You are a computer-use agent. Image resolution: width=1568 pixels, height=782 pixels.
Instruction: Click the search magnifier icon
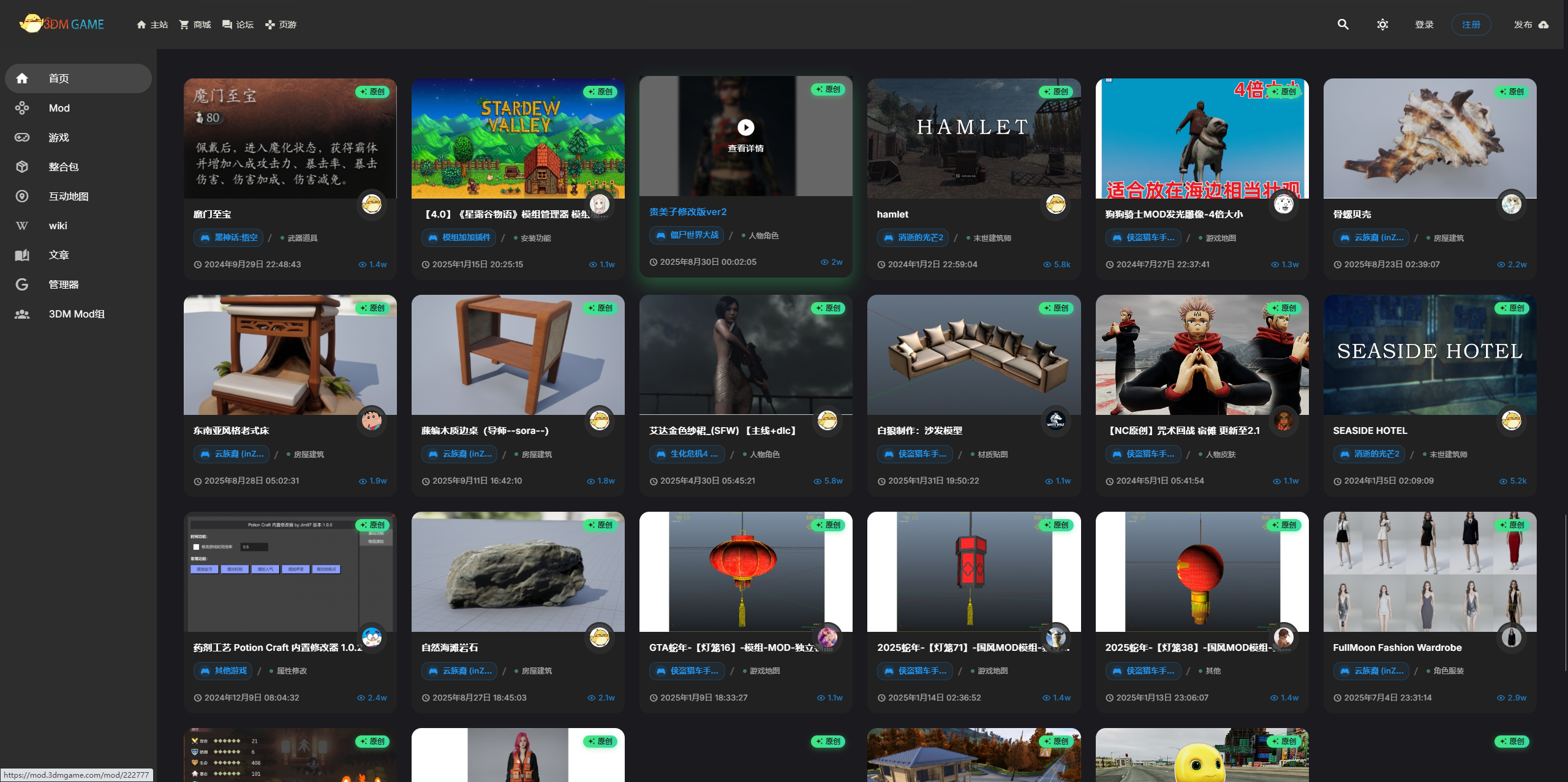click(x=1343, y=25)
